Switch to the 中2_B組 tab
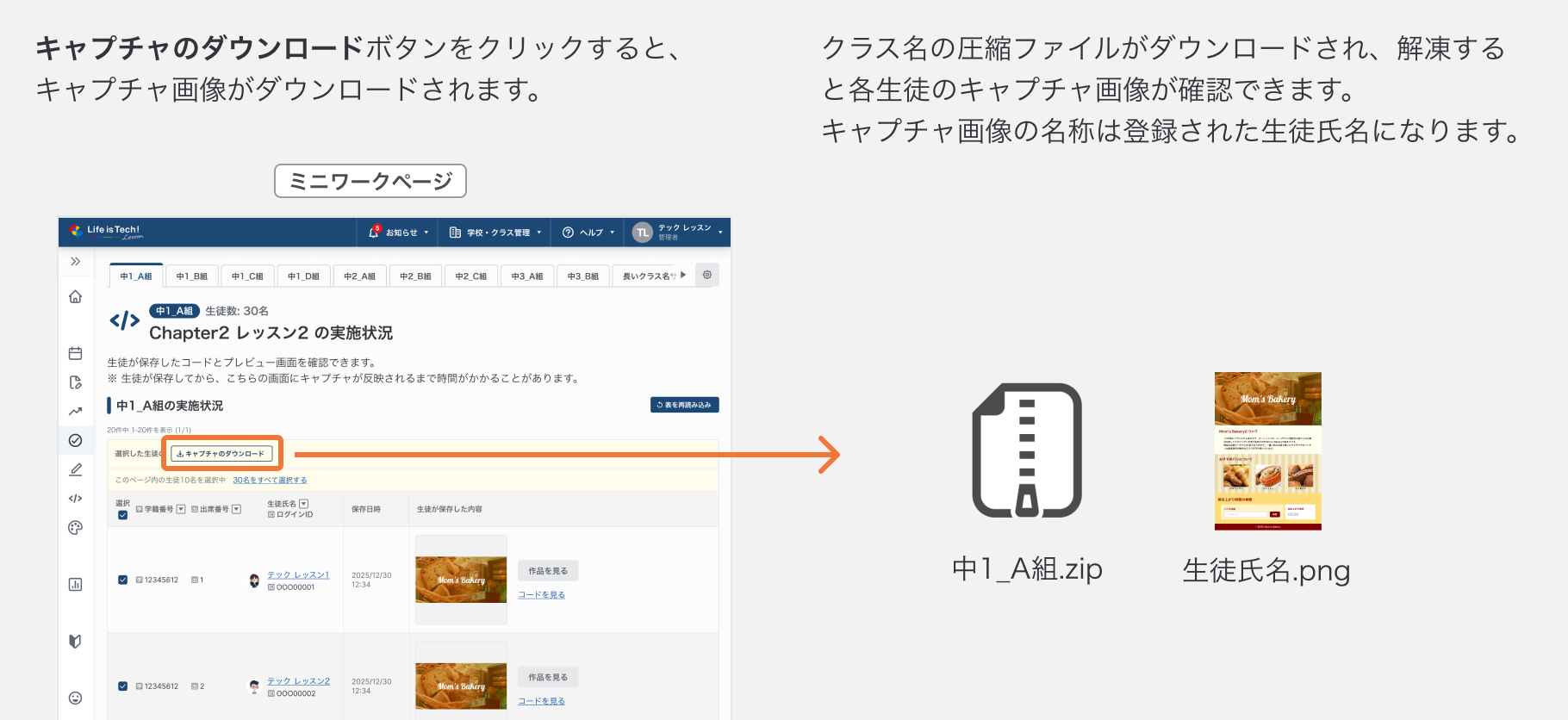The height and width of the screenshot is (720, 1568). [x=416, y=276]
